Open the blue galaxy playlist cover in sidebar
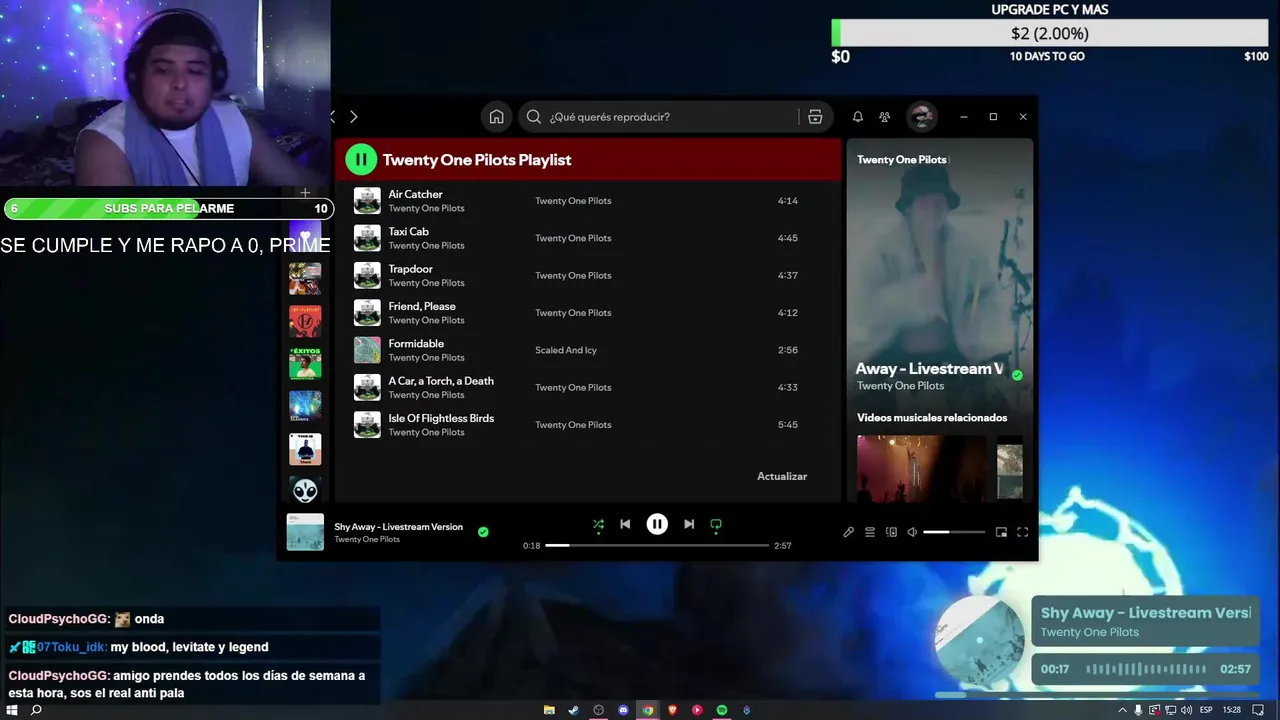 [305, 406]
